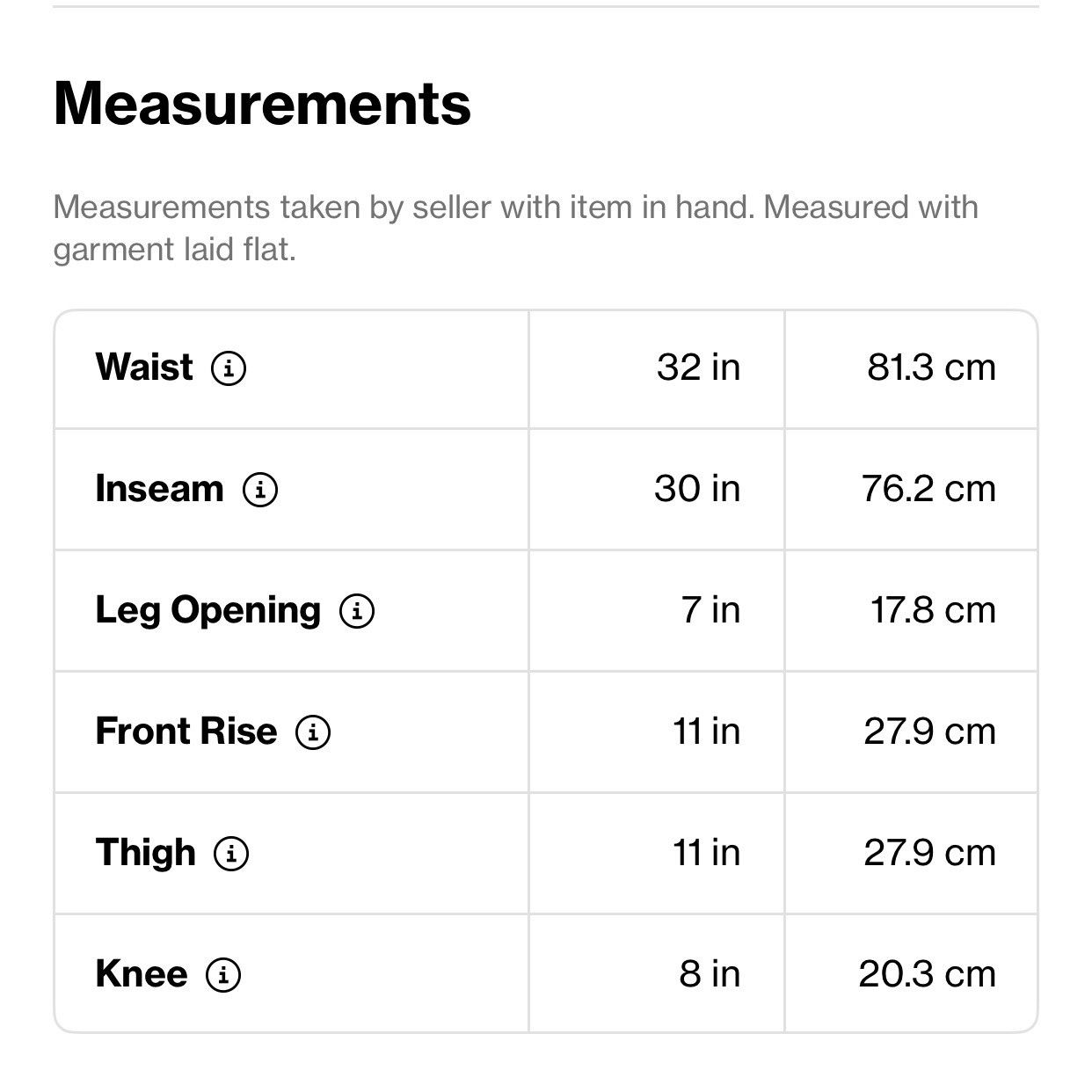Screen dimensions: 1092x1092
Task: View the Knee info tooltip icon
Action: tap(223, 974)
